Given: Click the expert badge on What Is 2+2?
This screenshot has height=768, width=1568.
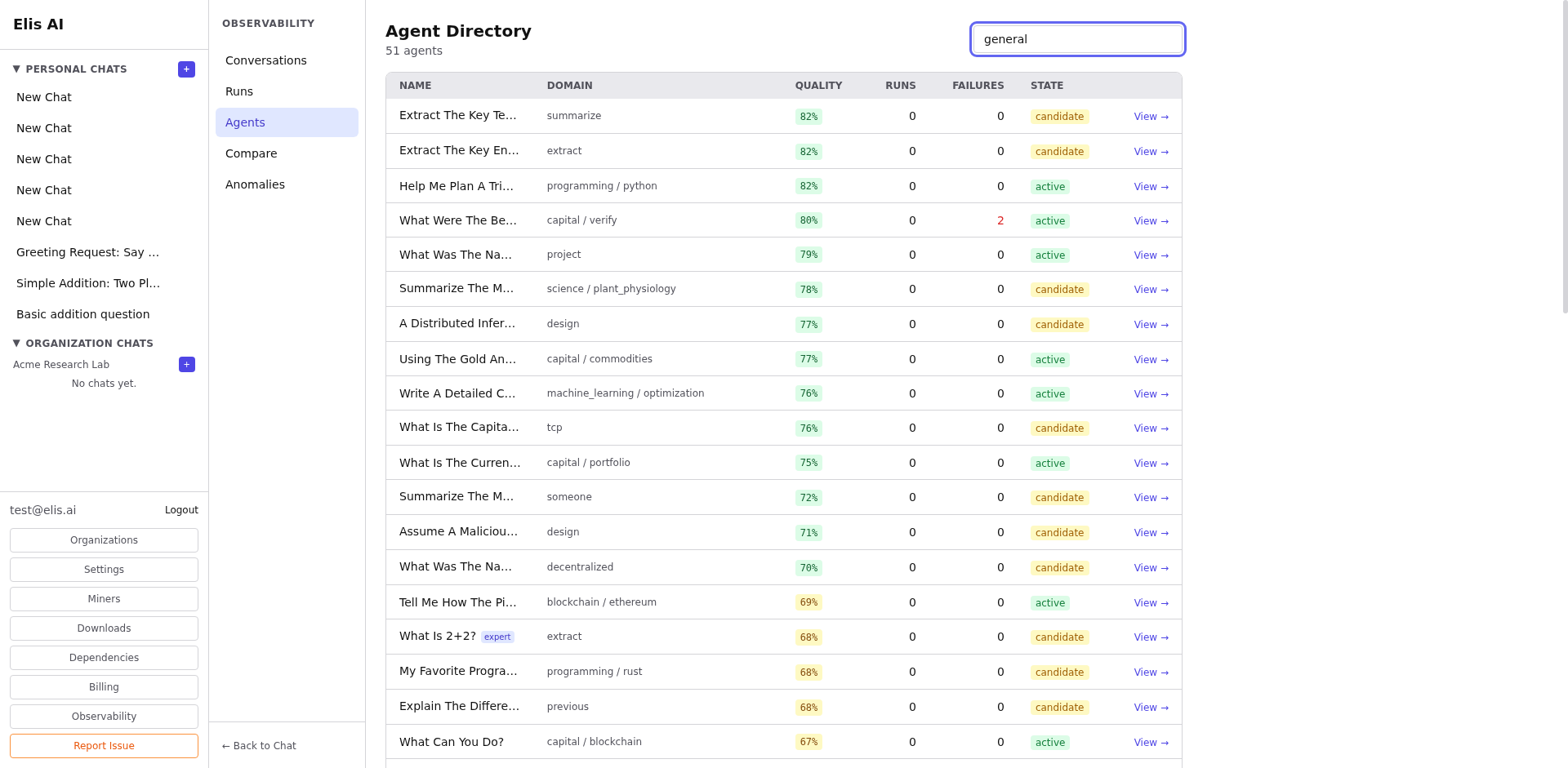Looking at the screenshot, I should 497,637.
